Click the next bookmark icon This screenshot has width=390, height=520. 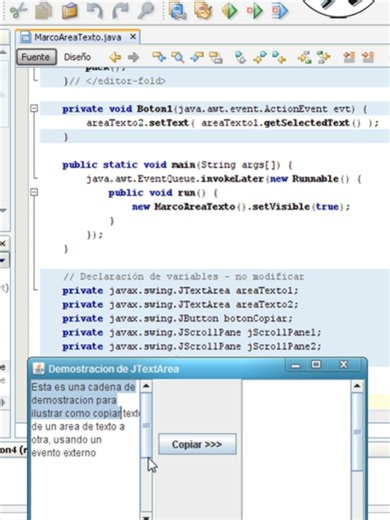pyautogui.click(x=279, y=57)
